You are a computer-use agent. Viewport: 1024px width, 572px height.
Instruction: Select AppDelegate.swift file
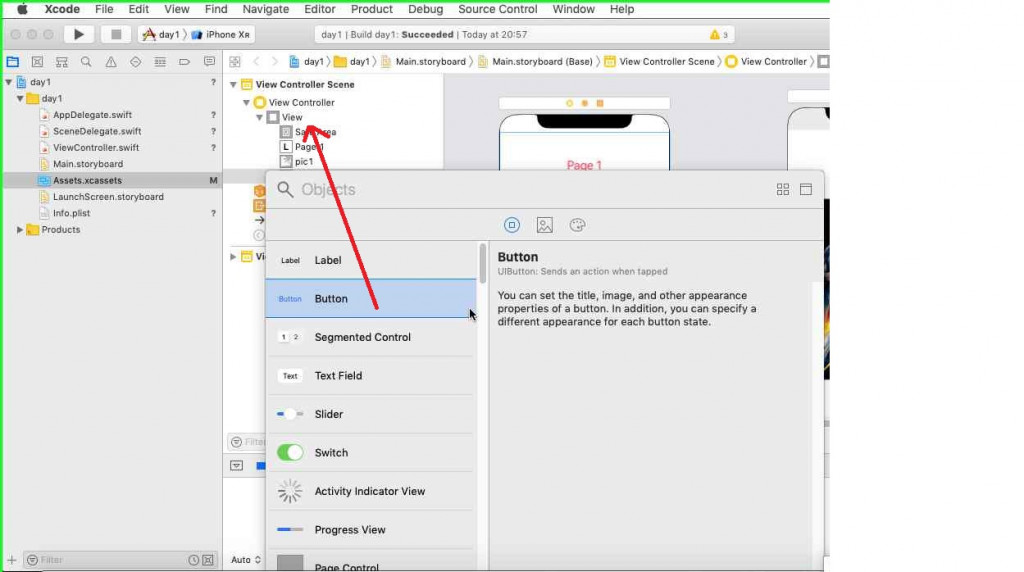tap(92, 115)
